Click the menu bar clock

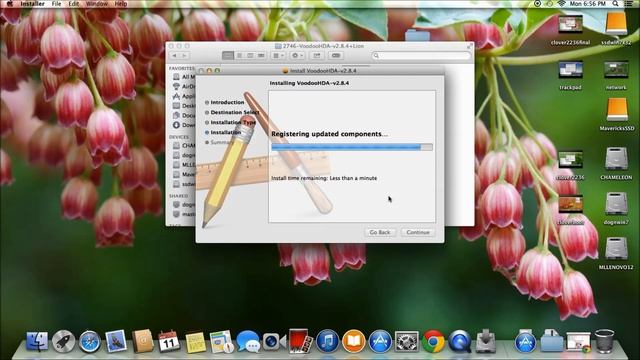(x=588, y=4)
